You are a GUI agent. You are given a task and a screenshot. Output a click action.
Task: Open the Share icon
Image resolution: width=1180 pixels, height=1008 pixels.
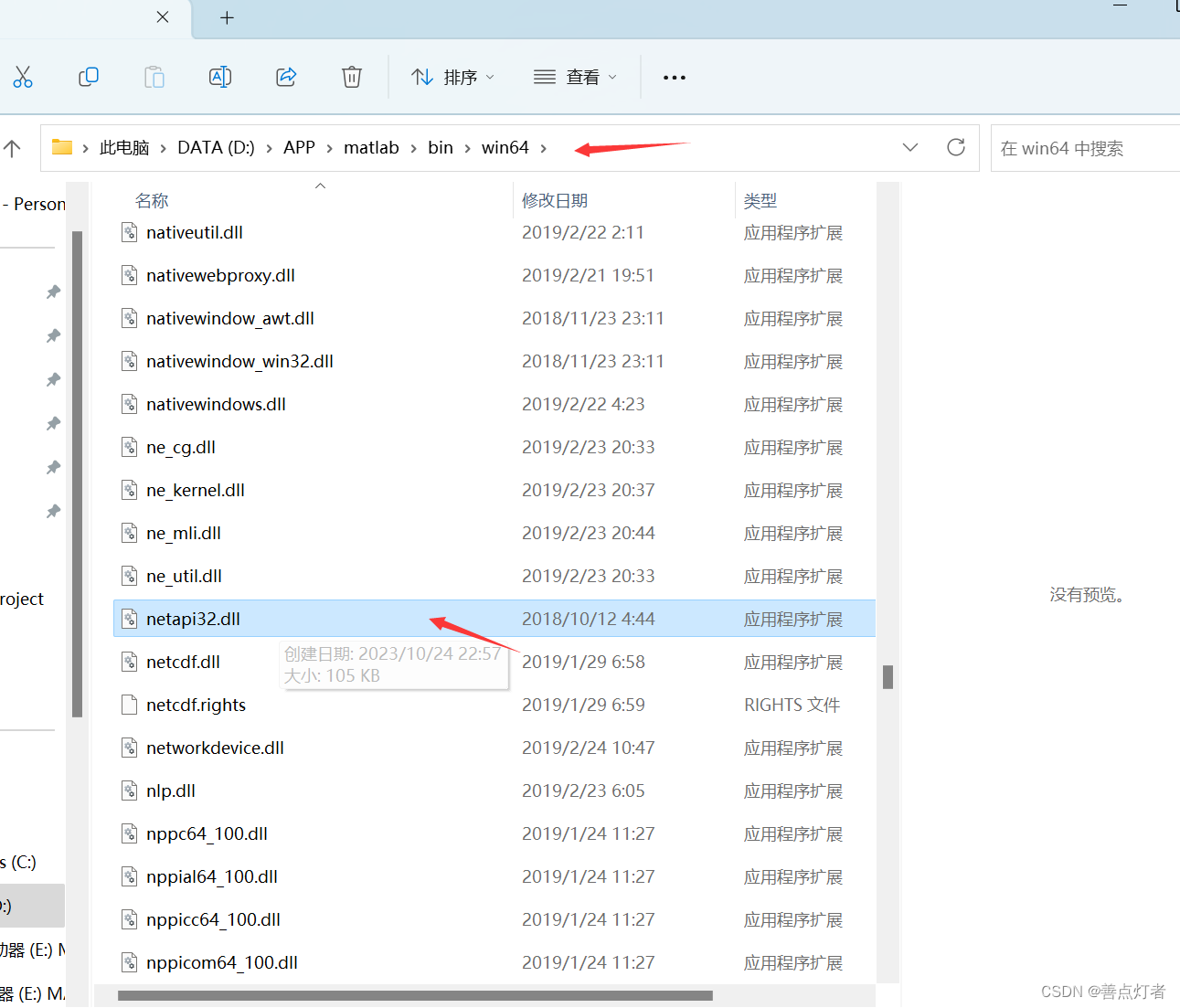[285, 77]
